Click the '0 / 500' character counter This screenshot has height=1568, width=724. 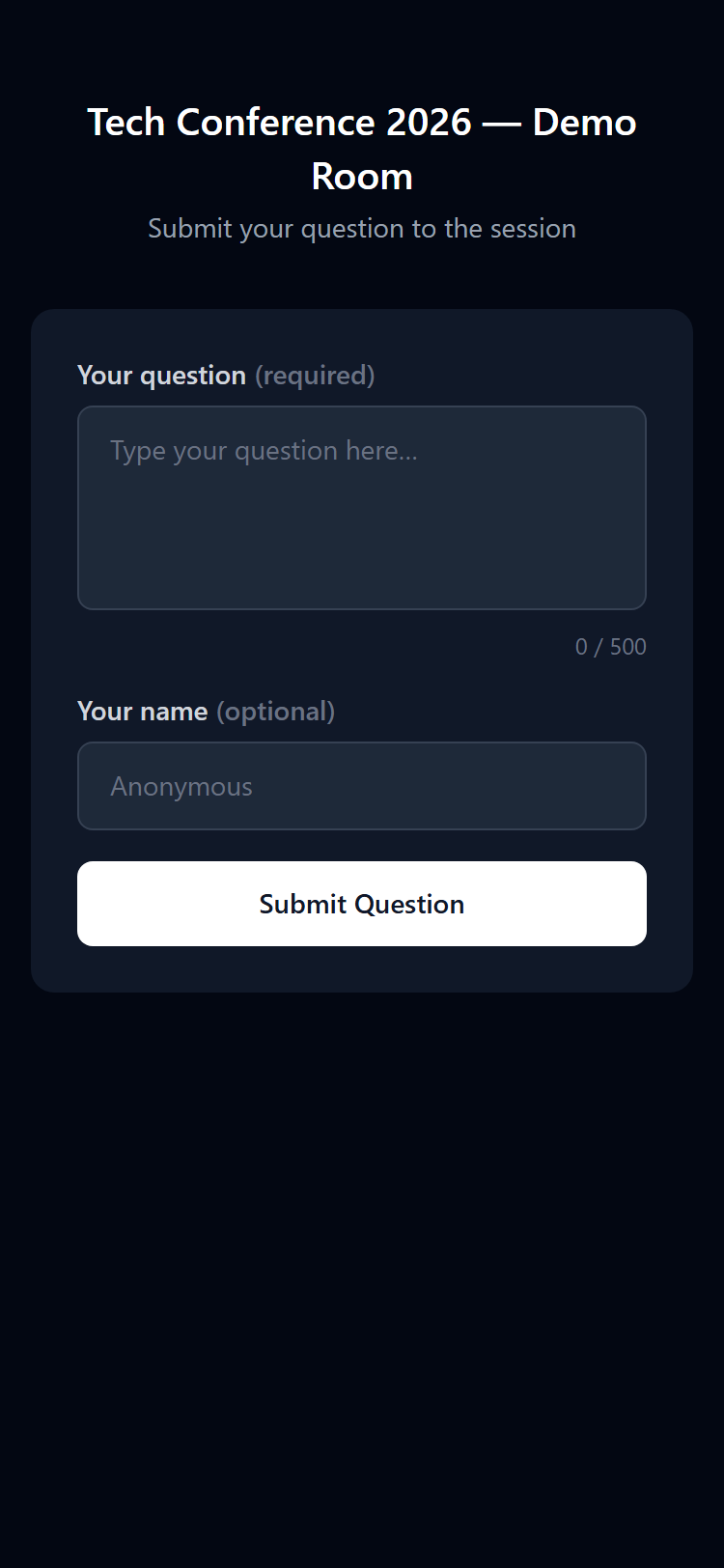point(611,646)
